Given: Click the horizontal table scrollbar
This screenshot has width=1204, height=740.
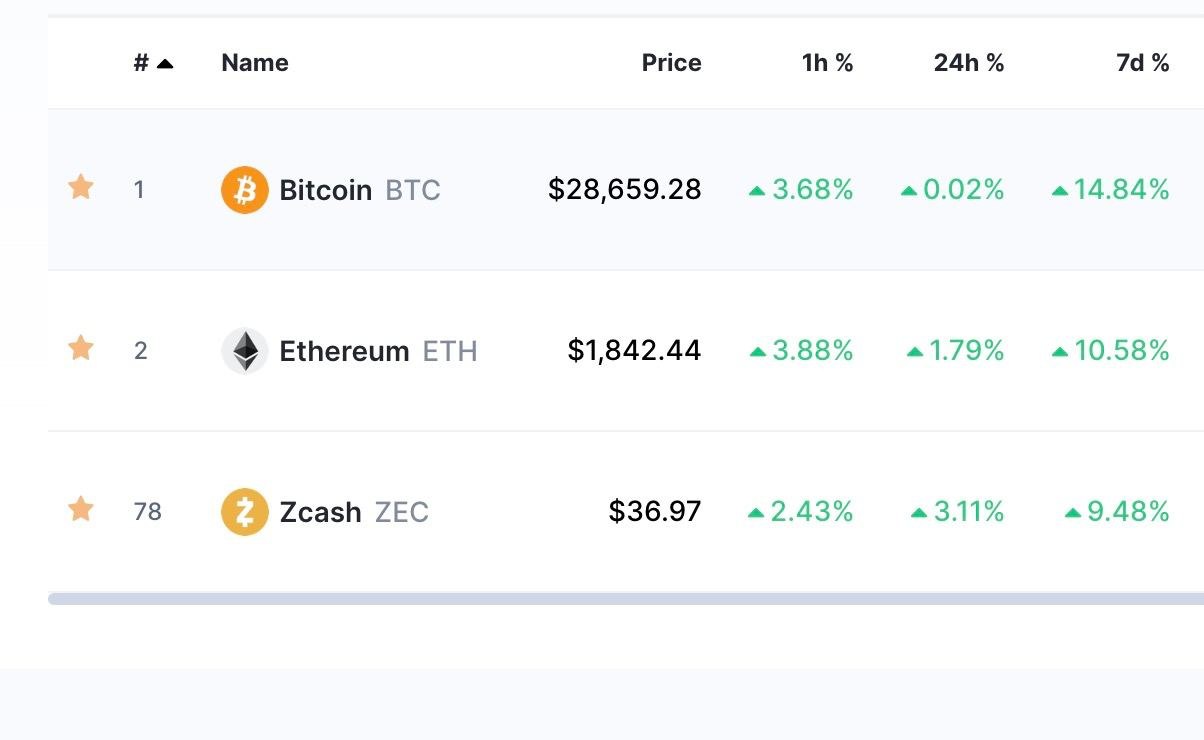Looking at the screenshot, I should coord(626,598).
